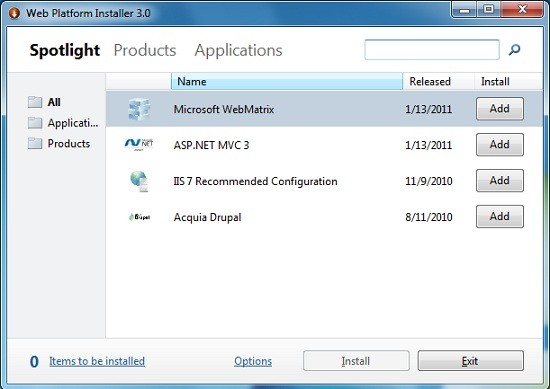This screenshot has width=550, height=389.
Task: Select the Applicati... category in sidebar
Action: click(x=73, y=123)
